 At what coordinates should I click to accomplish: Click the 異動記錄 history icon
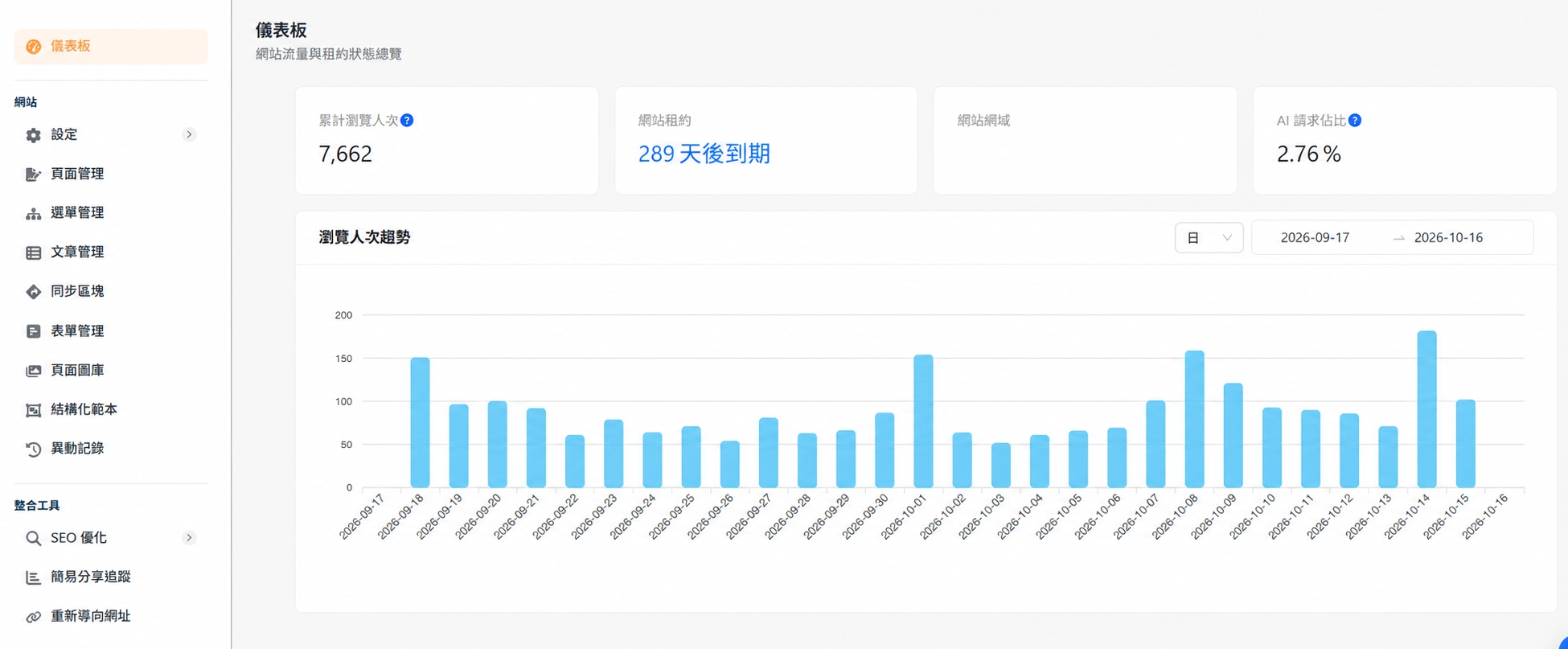[x=33, y=449]
